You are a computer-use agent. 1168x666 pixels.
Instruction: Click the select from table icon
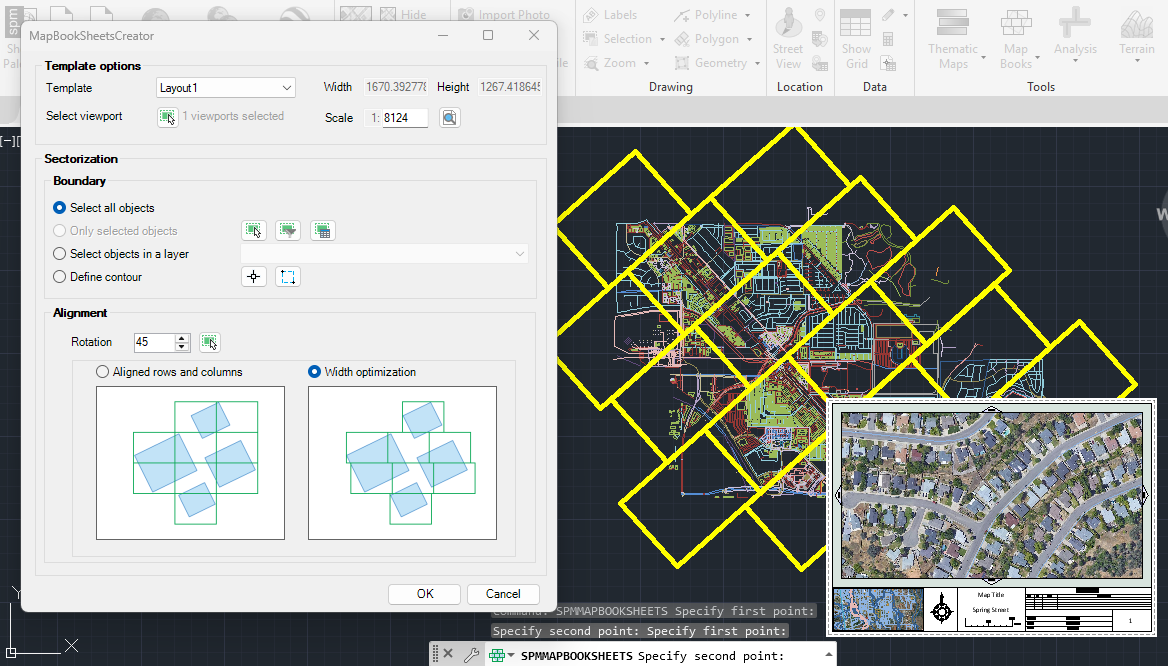322,231
